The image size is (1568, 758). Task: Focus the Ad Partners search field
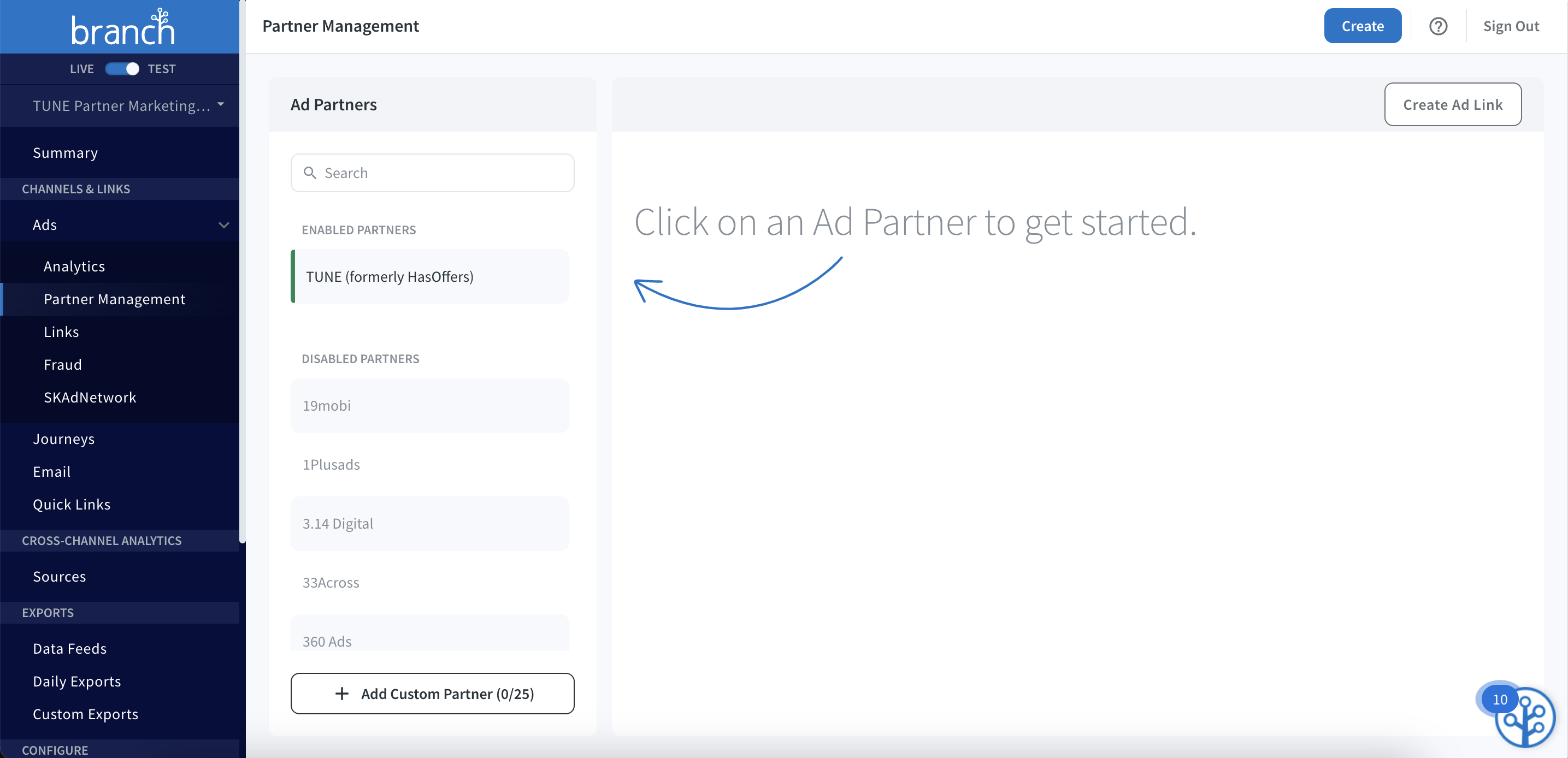coord(432,173)
